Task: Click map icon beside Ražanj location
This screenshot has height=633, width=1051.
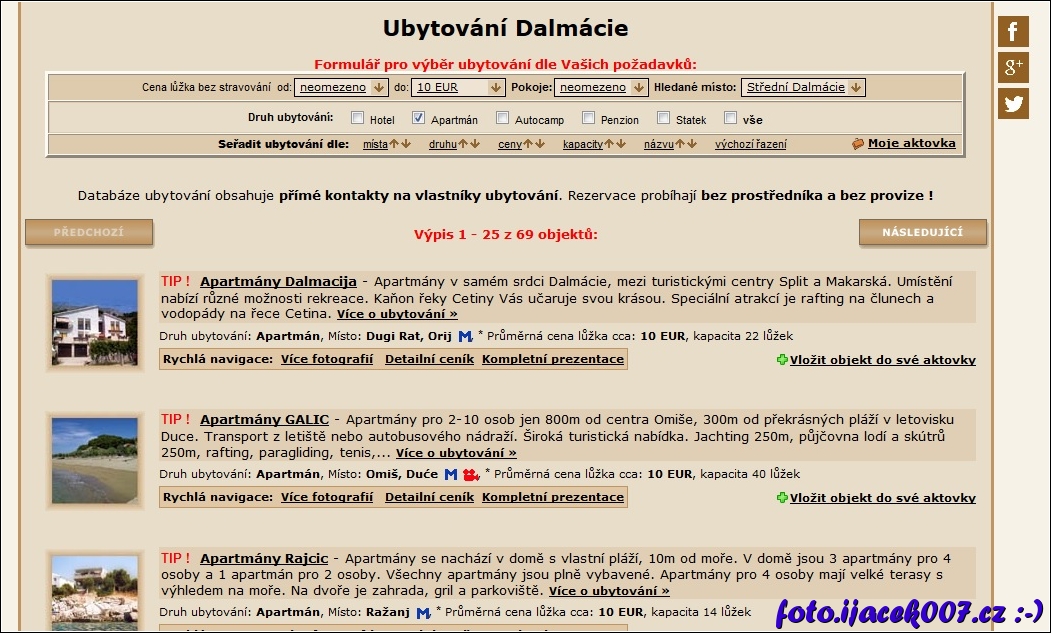Action: pos(423,613)
